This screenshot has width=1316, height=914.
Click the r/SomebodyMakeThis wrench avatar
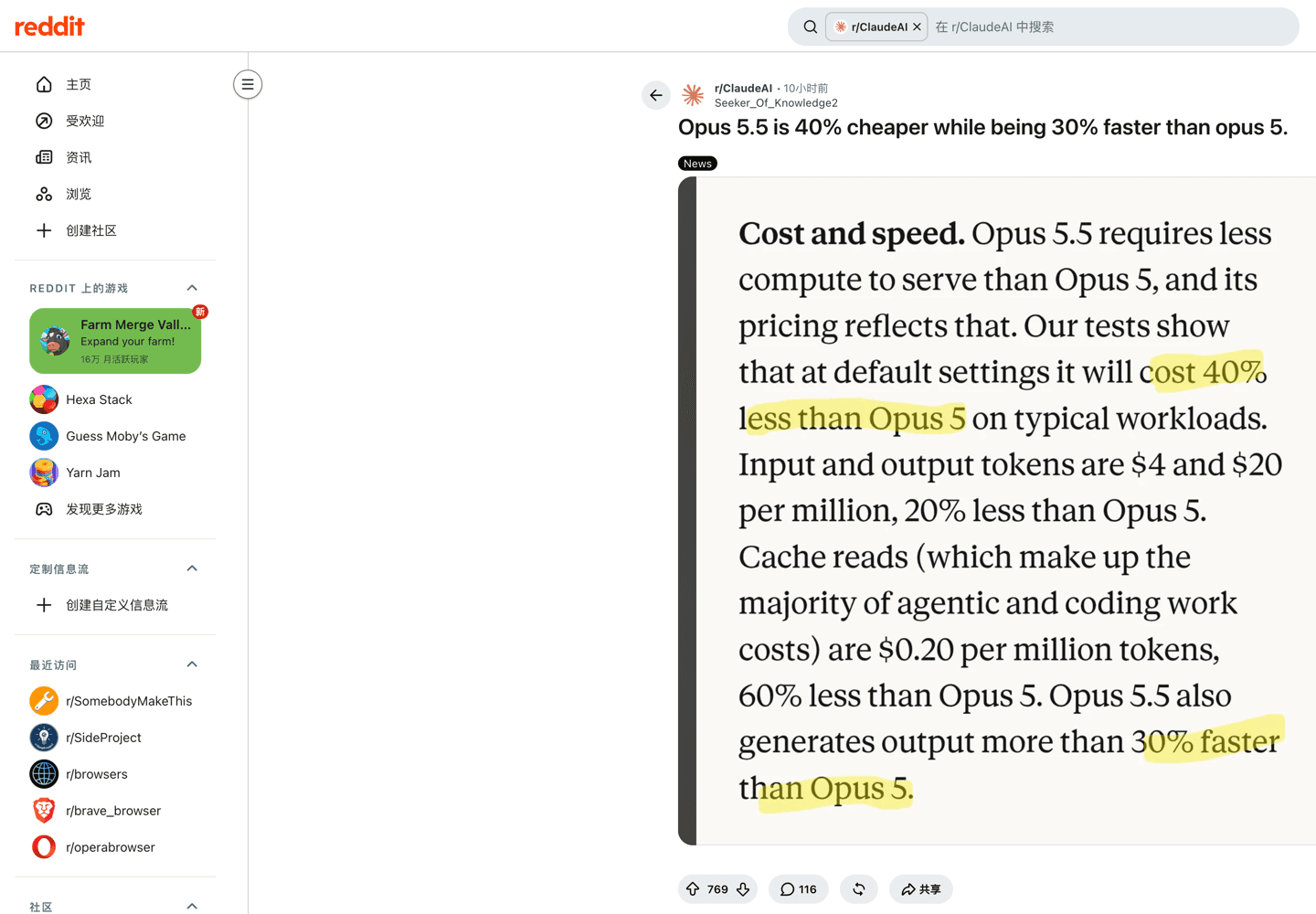tap(44, 701)
